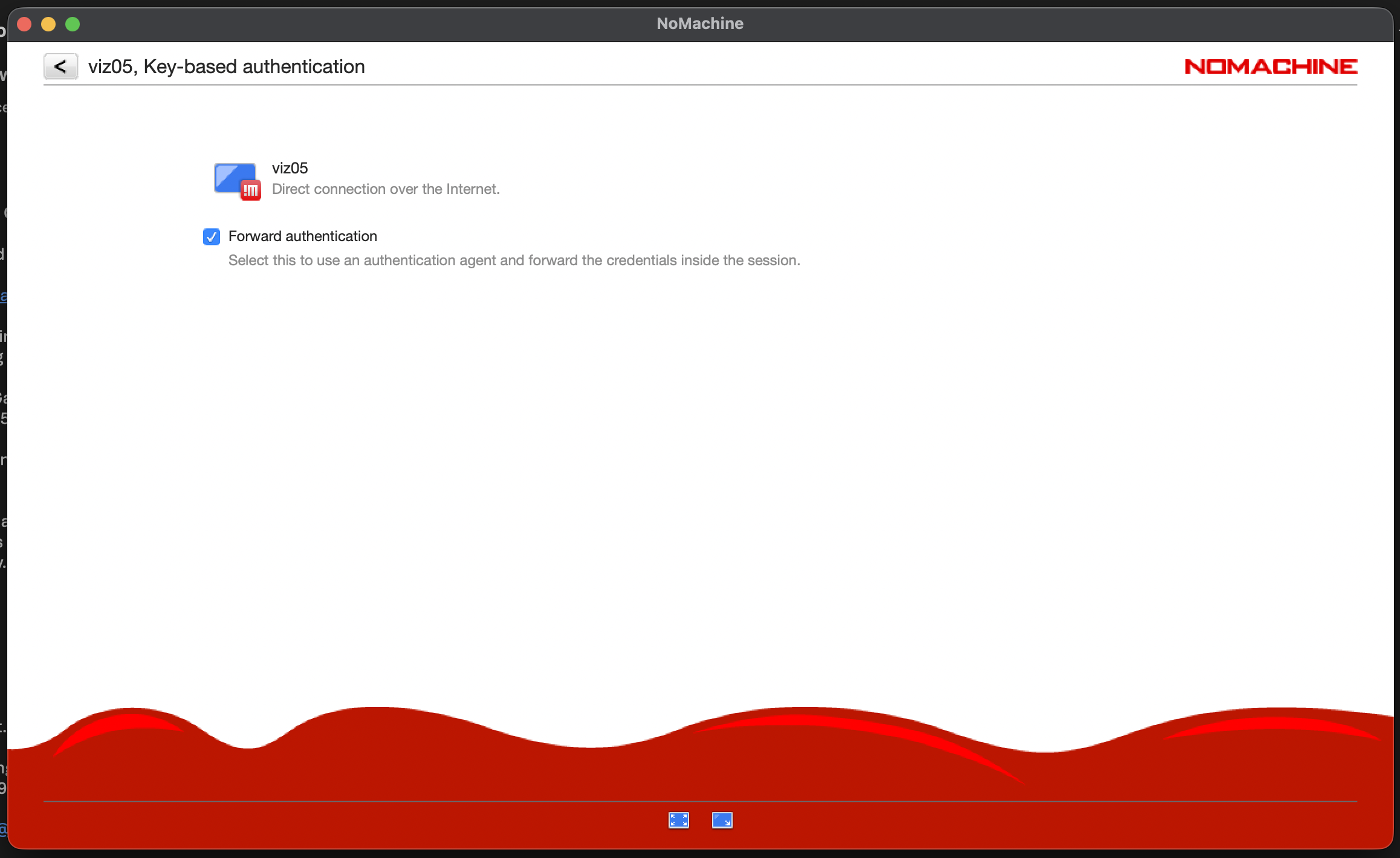Go back with the arrow button
This screenshot has width=1400, height=858.
60,66
